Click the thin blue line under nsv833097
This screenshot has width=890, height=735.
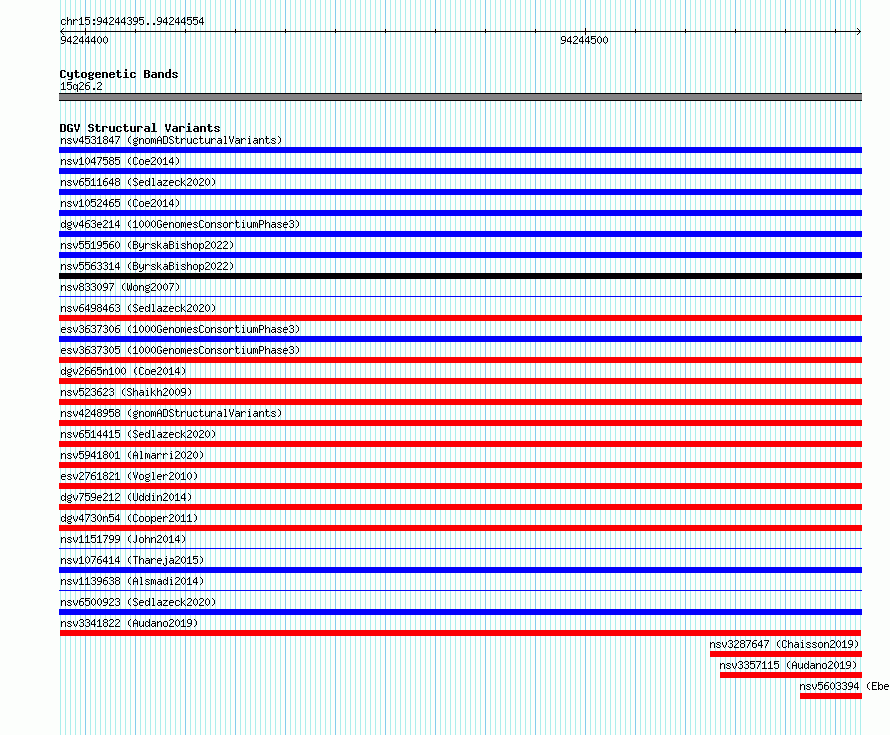pos(460,296)
